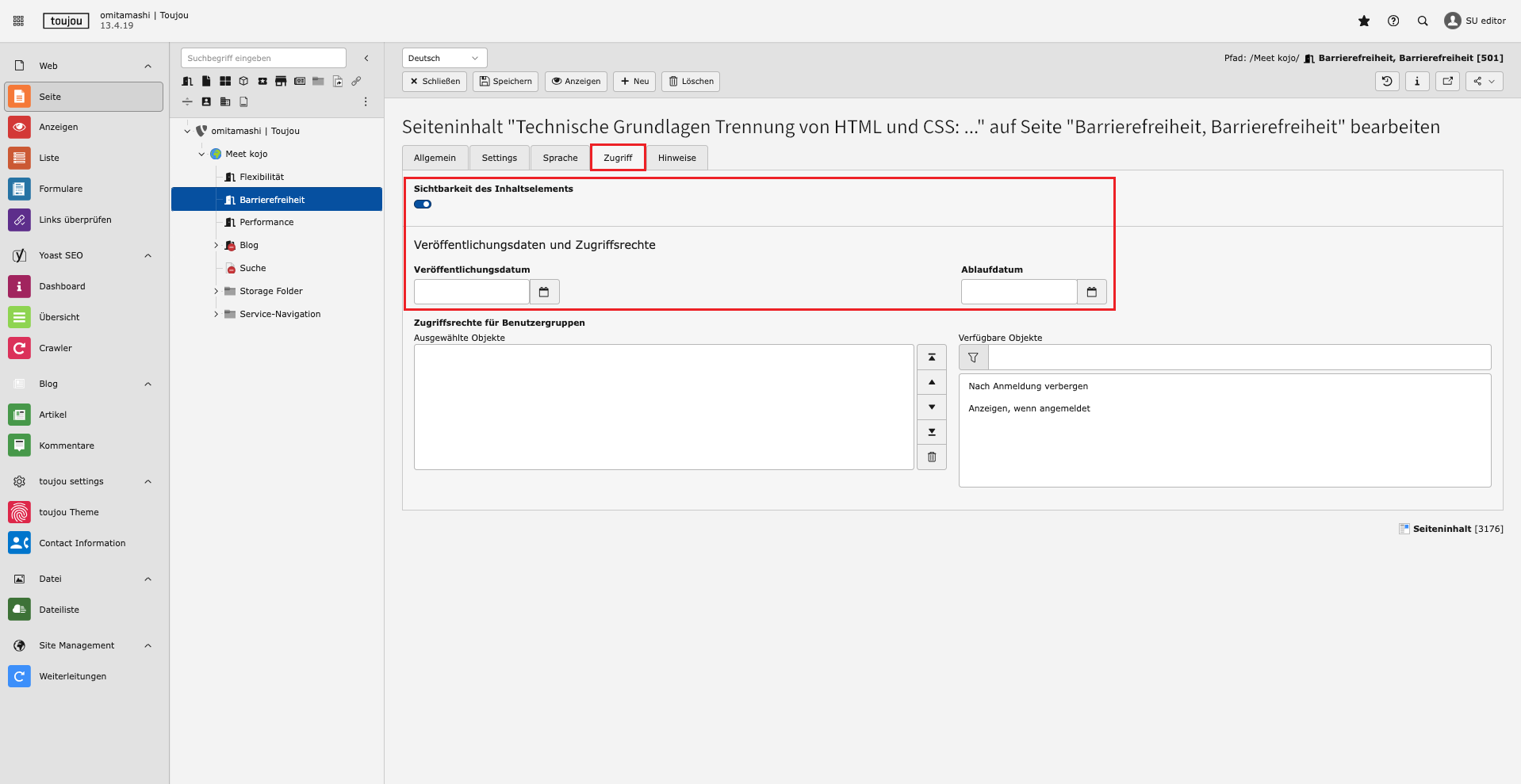Click the page tree search field
This screenshot has height=784, width=1521.
pos(263,58)
